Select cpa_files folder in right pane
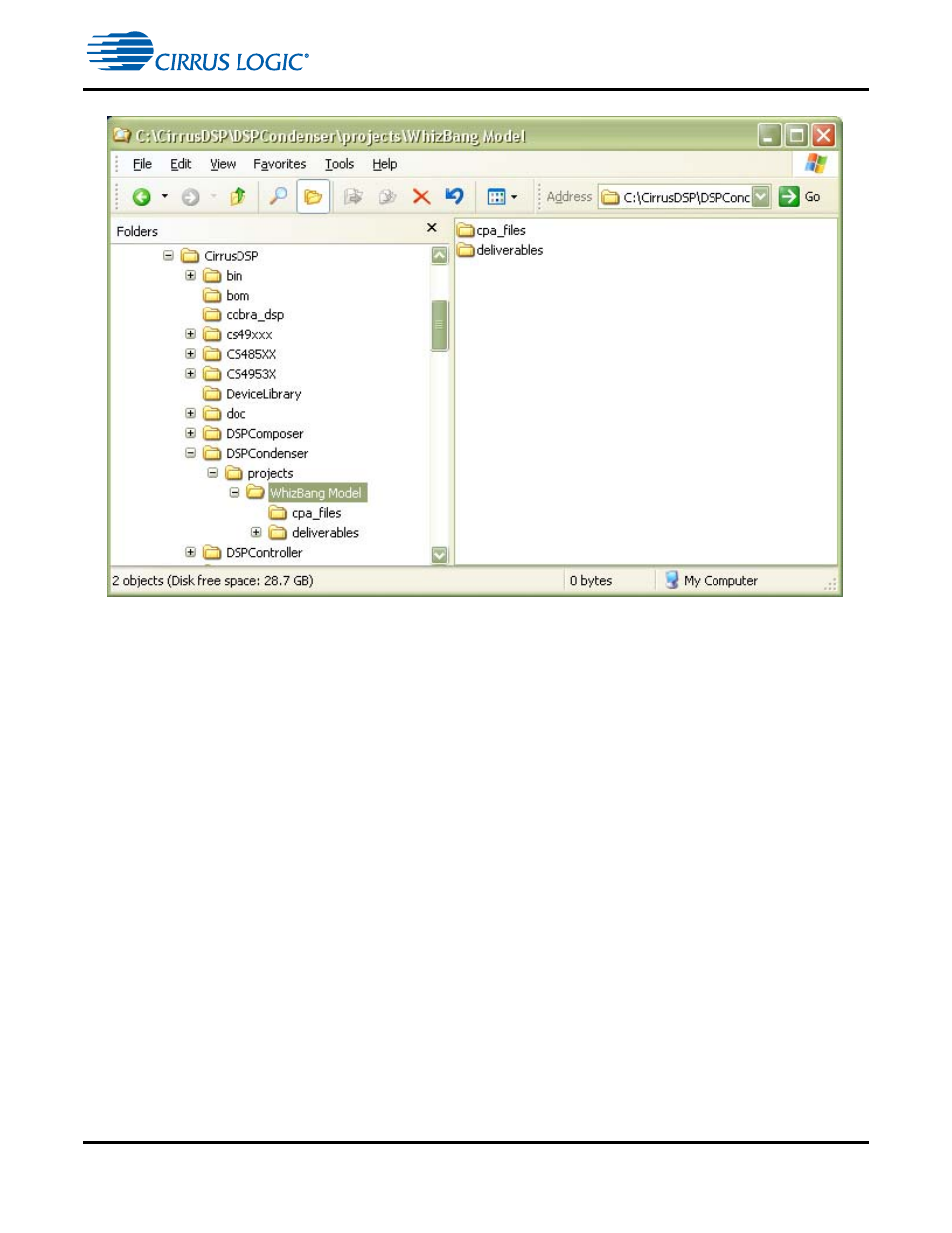 (x=492, y=230)
